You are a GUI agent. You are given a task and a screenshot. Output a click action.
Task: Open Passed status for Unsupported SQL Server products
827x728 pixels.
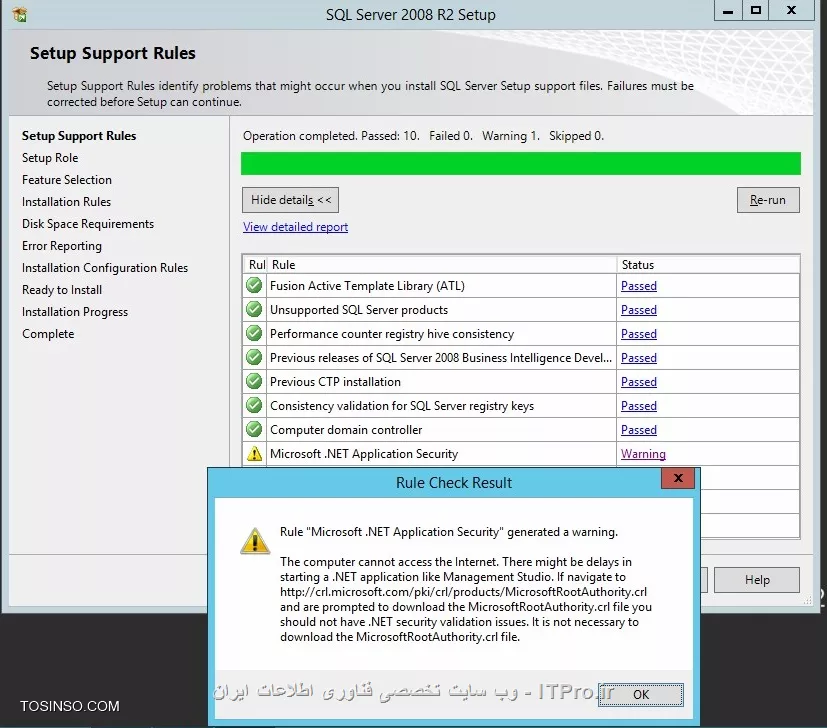click(639, 310)
